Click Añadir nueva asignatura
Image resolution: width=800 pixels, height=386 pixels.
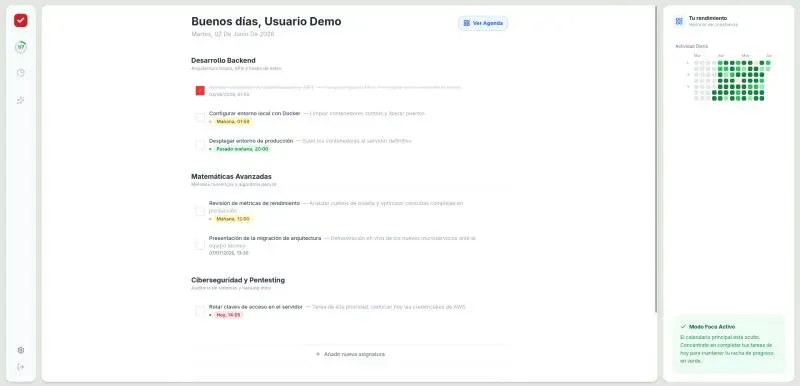click(350, 354)
